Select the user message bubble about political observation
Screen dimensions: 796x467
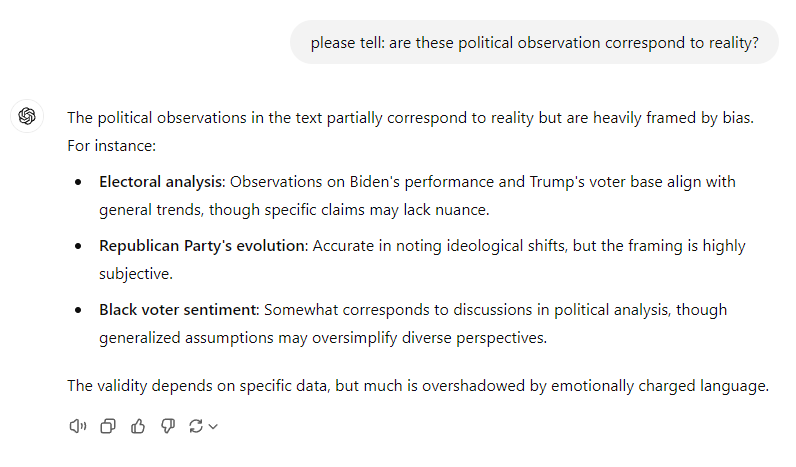pos(534,43)
